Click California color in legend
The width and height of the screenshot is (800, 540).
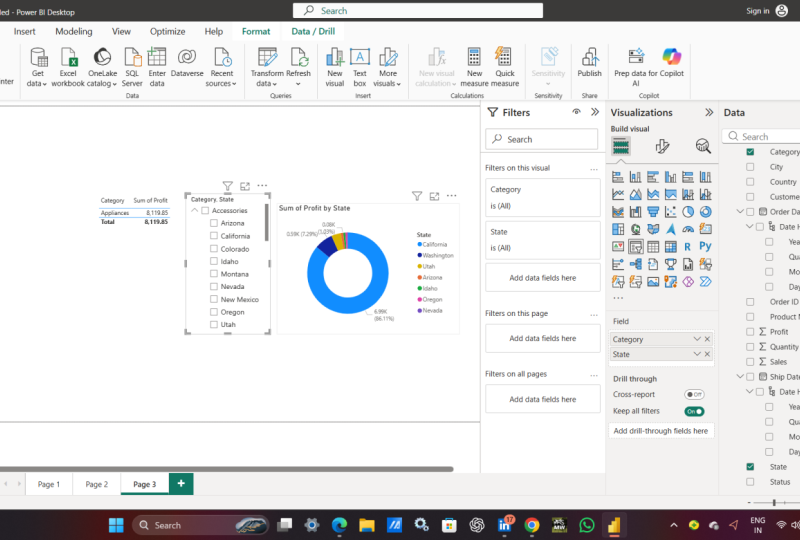click(419, 244)
